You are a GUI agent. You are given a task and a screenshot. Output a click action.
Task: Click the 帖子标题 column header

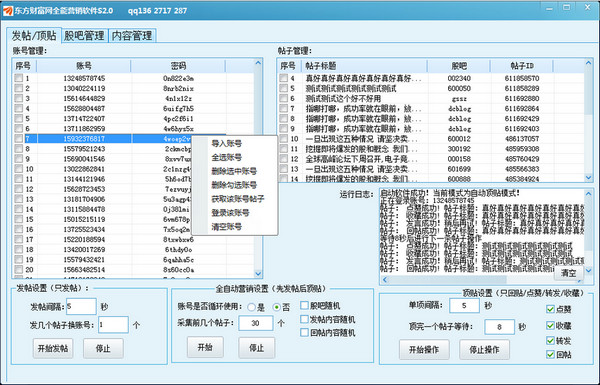[x=364, y=66]
